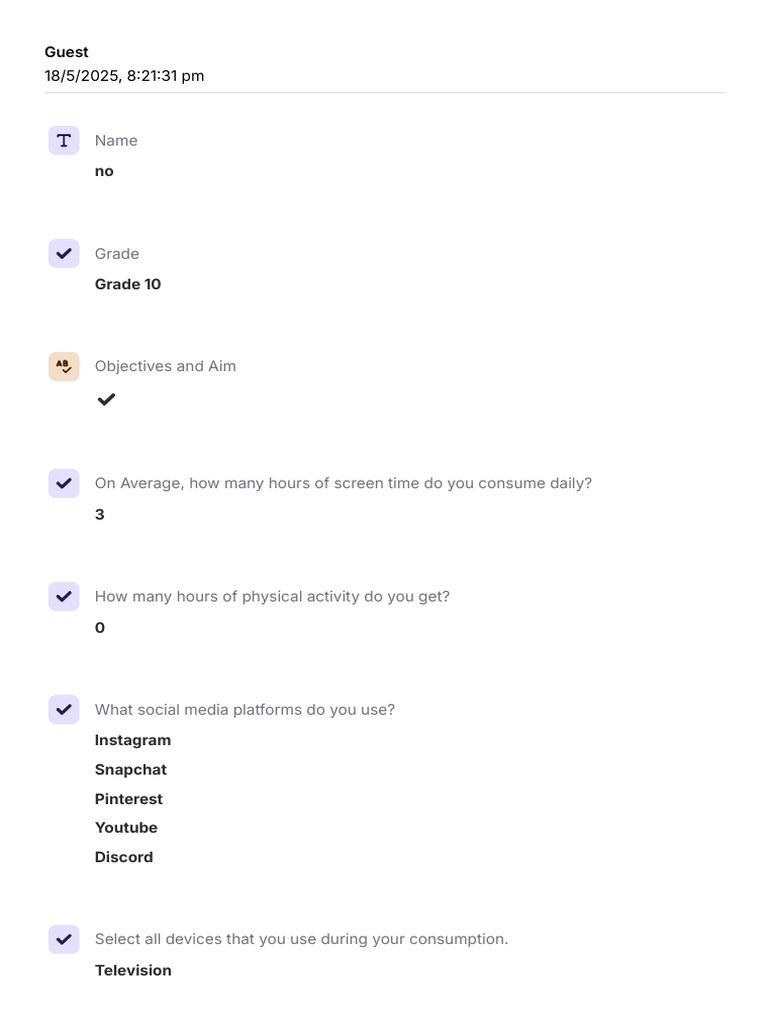Viewport: 768px width, 1024px height.
Task: Click Pinterest in the platforms list
Action: [129, 799]
